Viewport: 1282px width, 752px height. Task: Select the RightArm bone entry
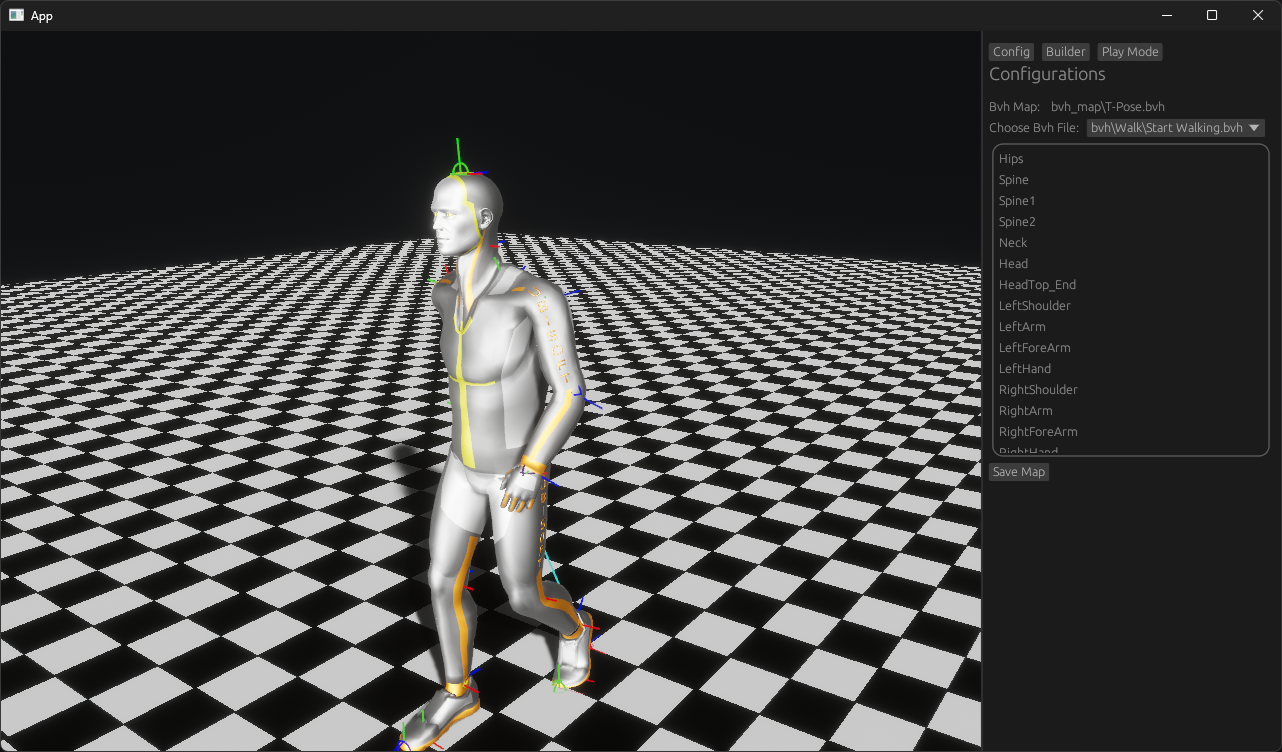pos(1026,411)
